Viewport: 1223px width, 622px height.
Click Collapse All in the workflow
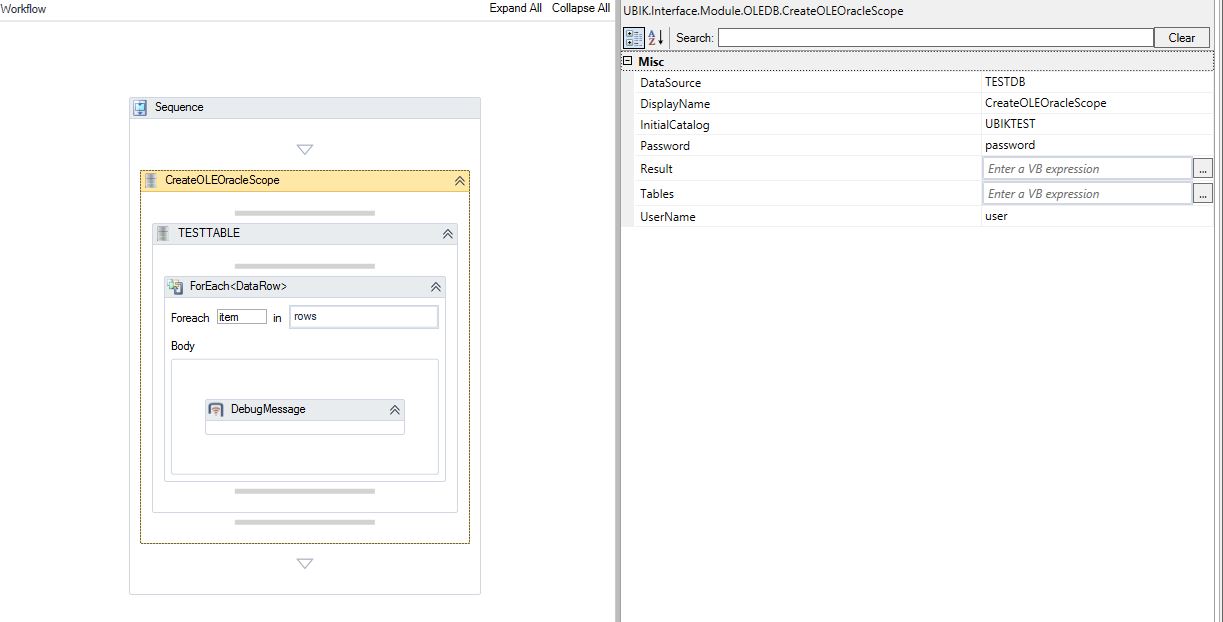click(580, 8)
